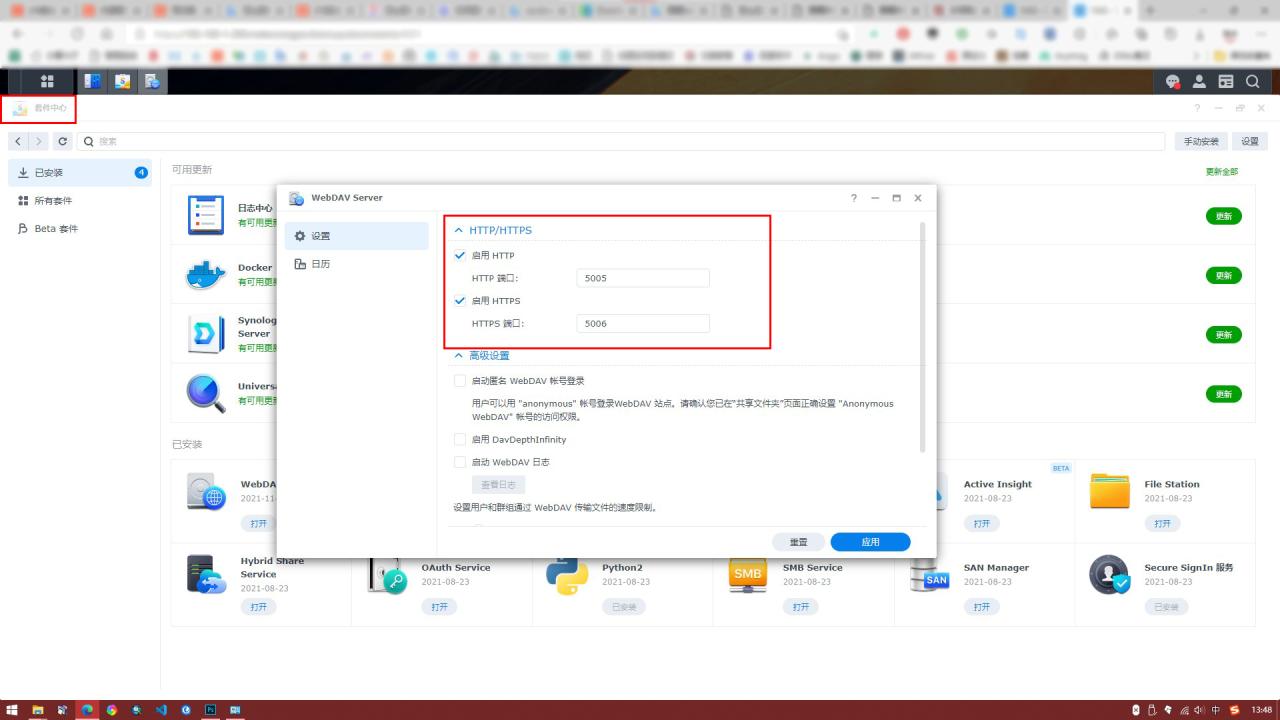Select 所有套件 in Package Center sidebar
Image resolution: width=1280 pixels, height=720 pixels.
(80, 201)
